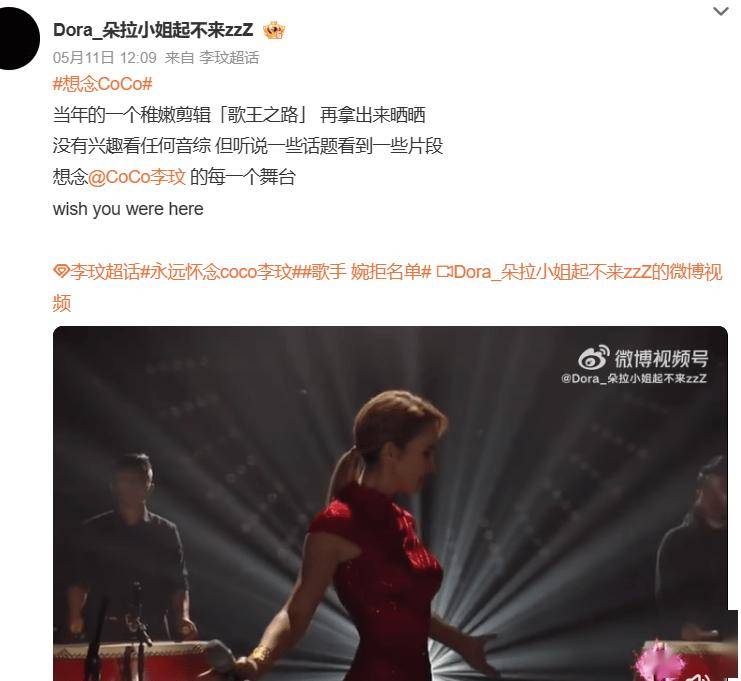Visit the @CoCo李玟 mentioned profile
The height and width of the screenshot is (681, 741).
[x=137, y=177]
